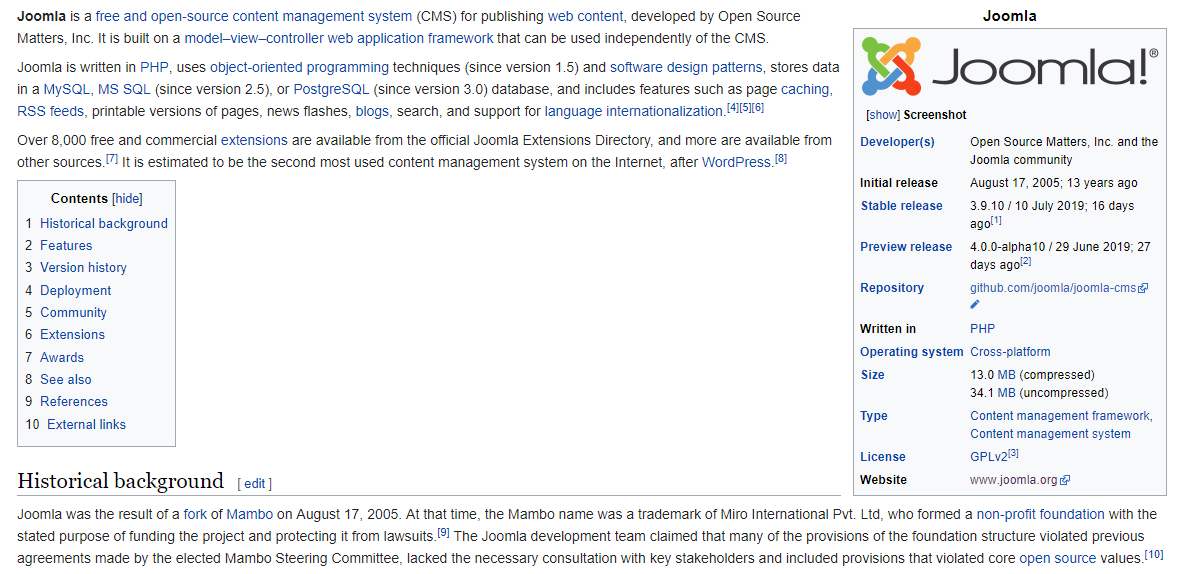1191x574 pixels.
Task: Click 'MB' next to 13.0 compressed
Action: [1006, 374]
